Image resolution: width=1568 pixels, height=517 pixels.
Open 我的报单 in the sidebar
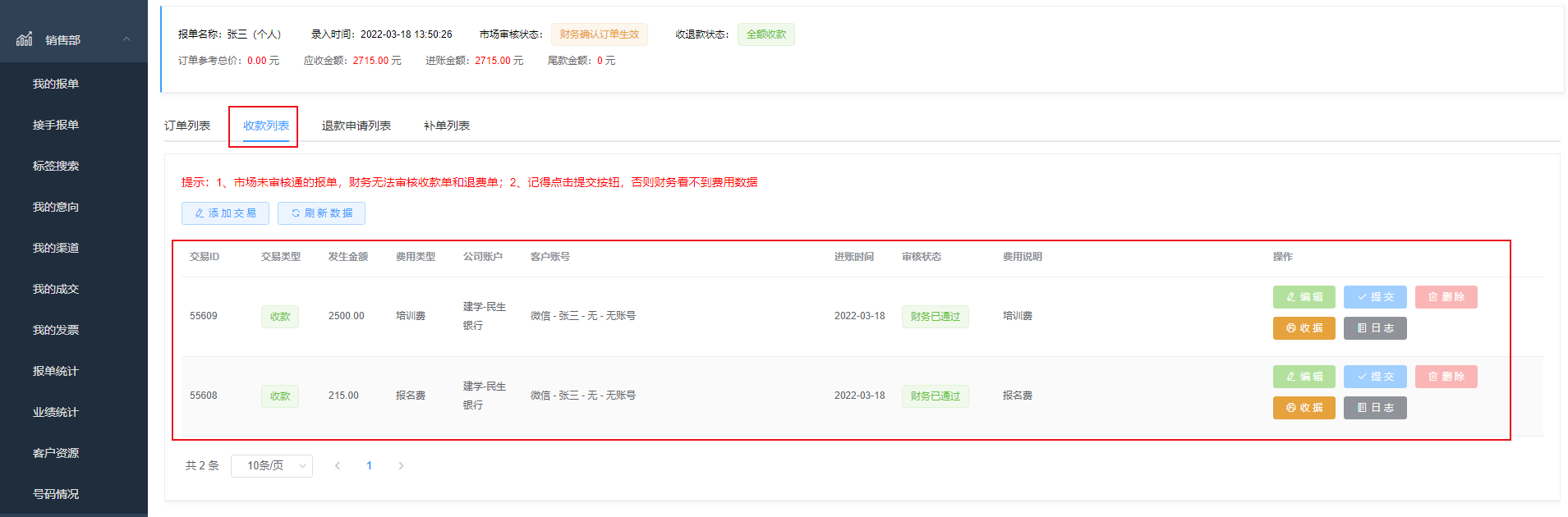pyautogui.click(x=56, y=84)
